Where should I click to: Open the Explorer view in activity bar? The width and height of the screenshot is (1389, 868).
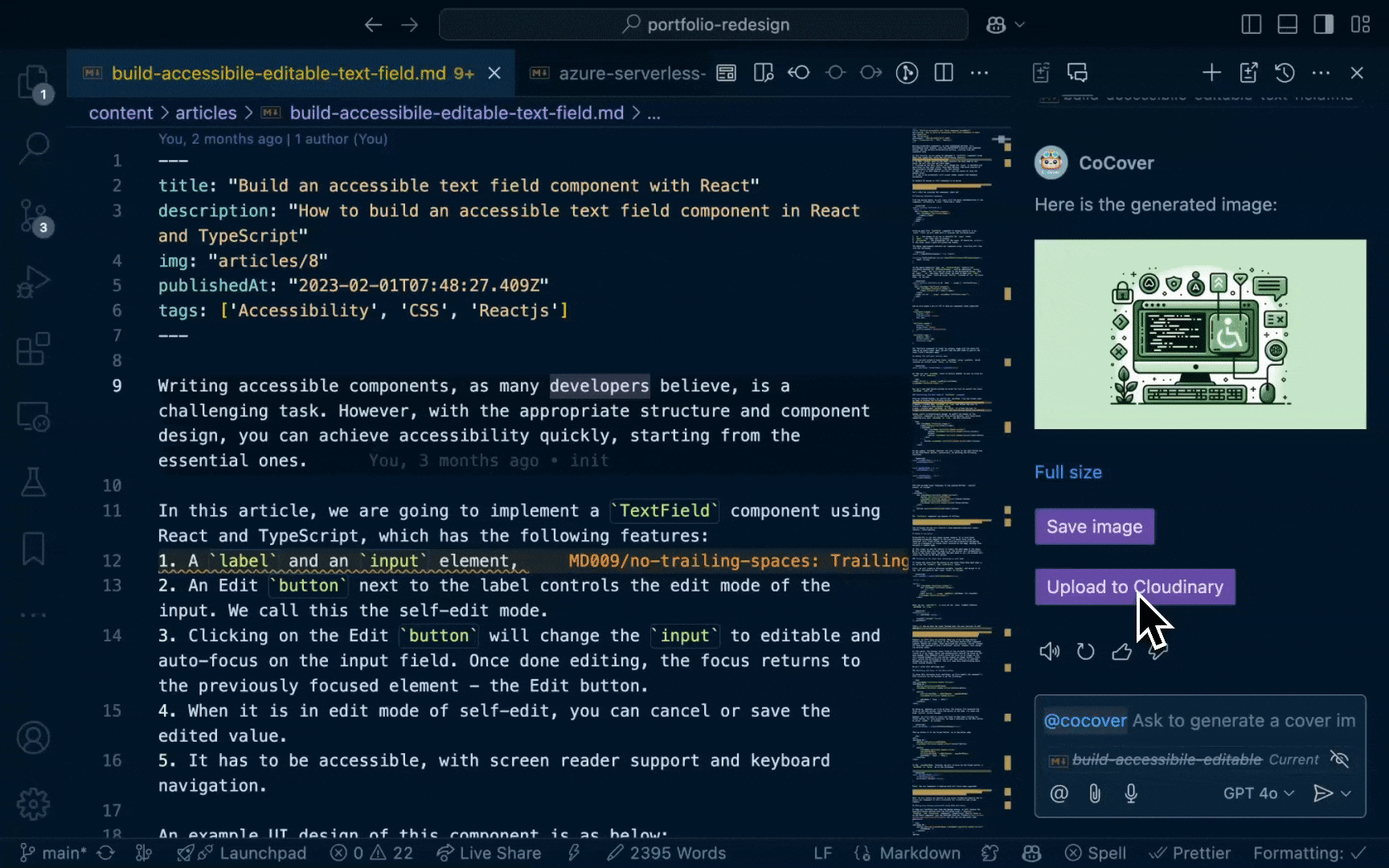click(33, 82)
